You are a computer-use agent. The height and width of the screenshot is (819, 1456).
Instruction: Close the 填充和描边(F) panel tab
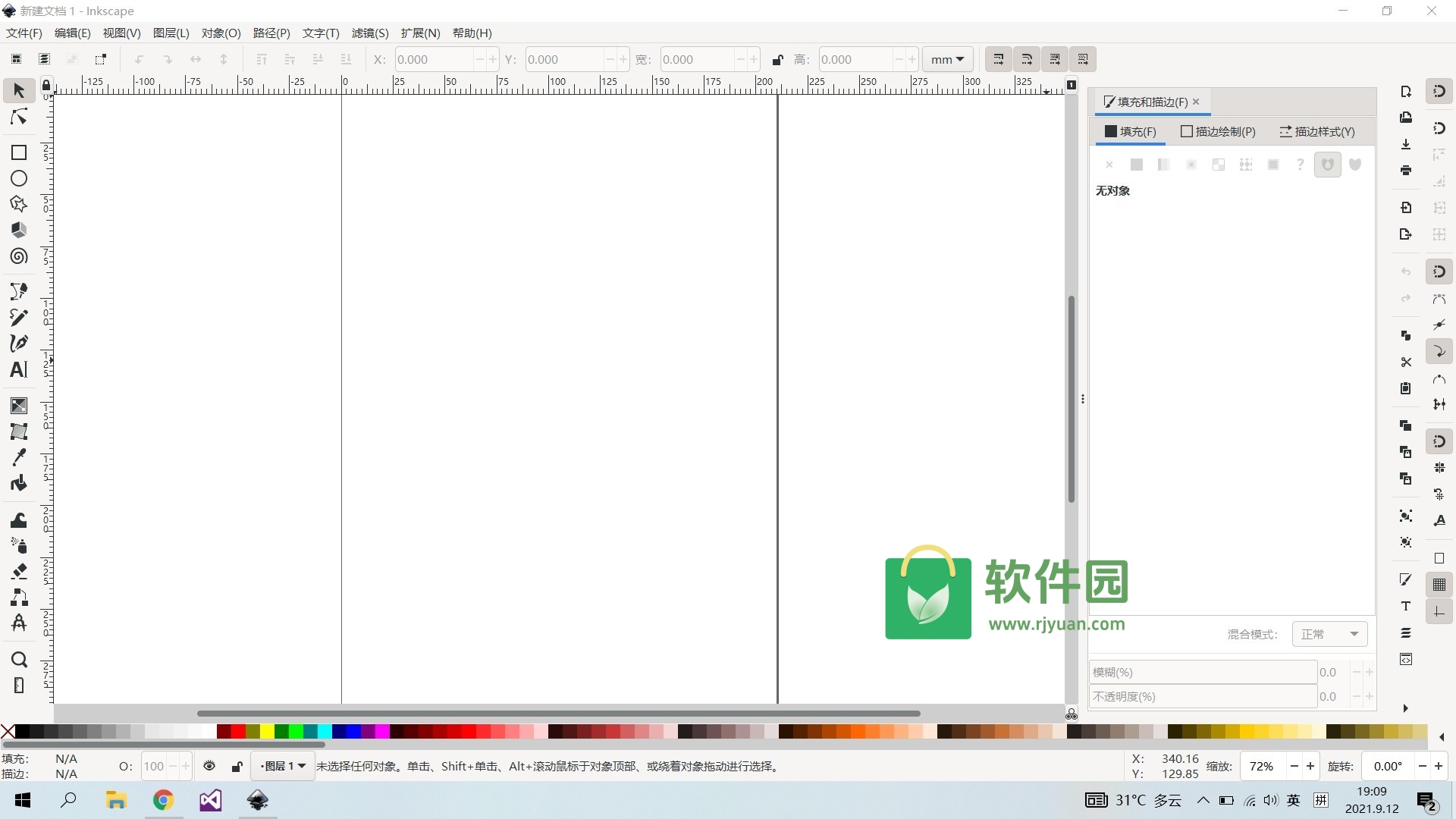coord(1196,102)
